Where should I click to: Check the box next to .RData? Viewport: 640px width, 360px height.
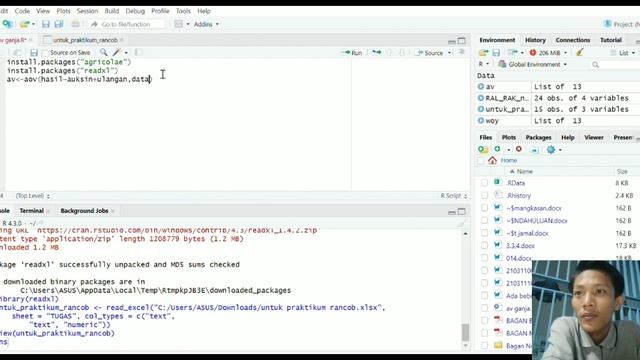[484, 183]
